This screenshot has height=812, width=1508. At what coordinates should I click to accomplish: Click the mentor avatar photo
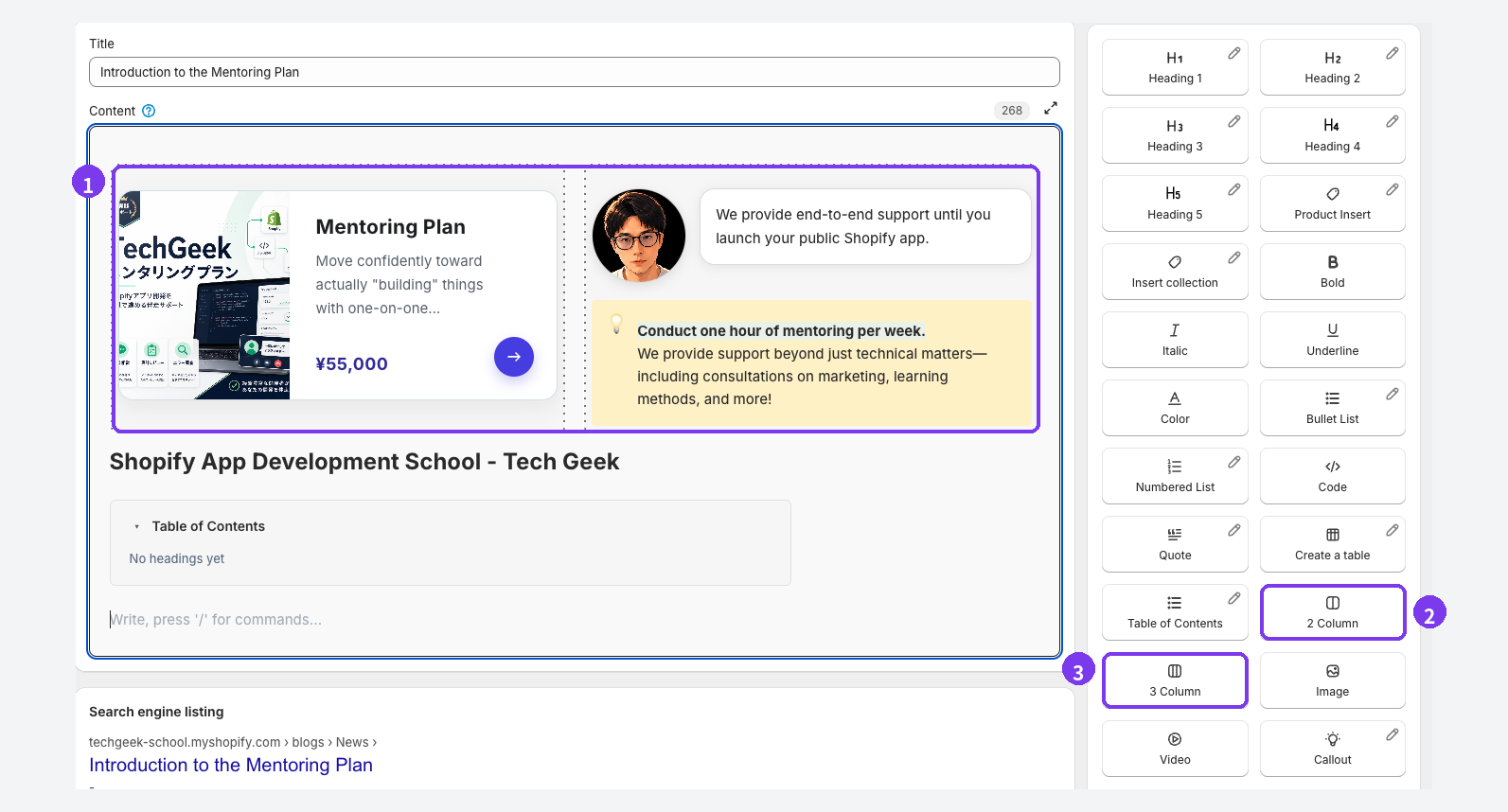tap(639, 236)
